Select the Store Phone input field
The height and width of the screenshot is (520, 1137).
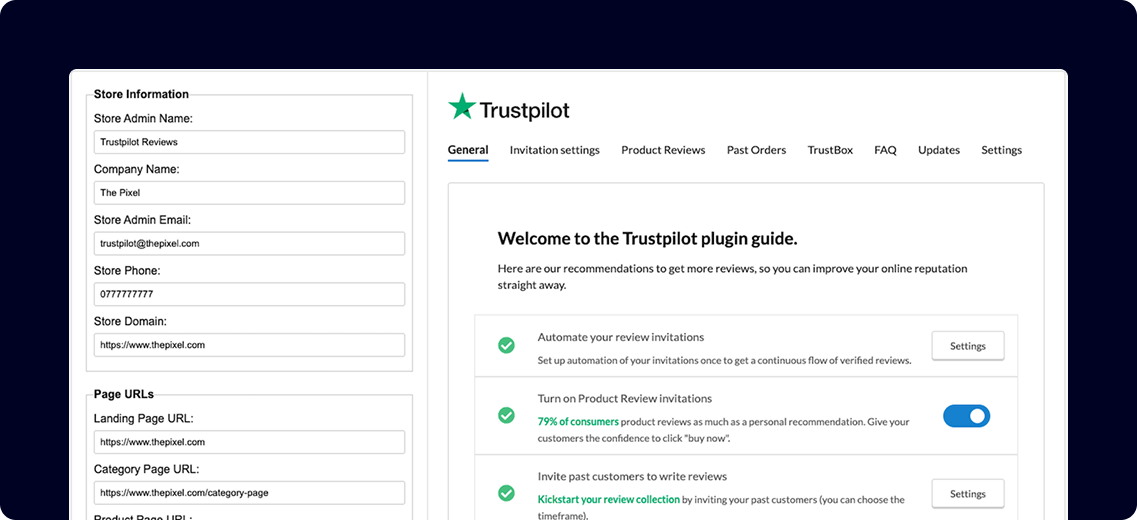pyautogui.click(x=249, y=294)
